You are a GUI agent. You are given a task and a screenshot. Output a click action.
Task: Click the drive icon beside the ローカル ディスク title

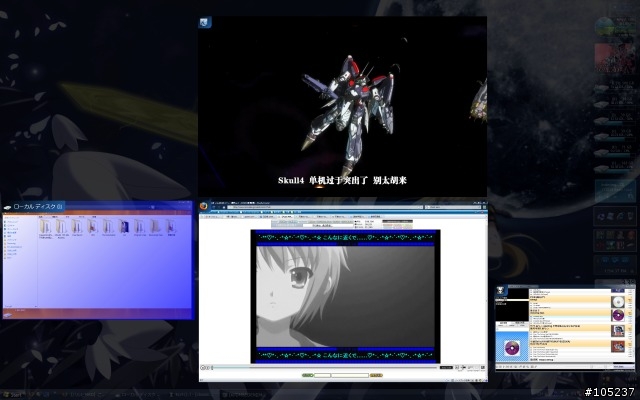click(7, 207)
